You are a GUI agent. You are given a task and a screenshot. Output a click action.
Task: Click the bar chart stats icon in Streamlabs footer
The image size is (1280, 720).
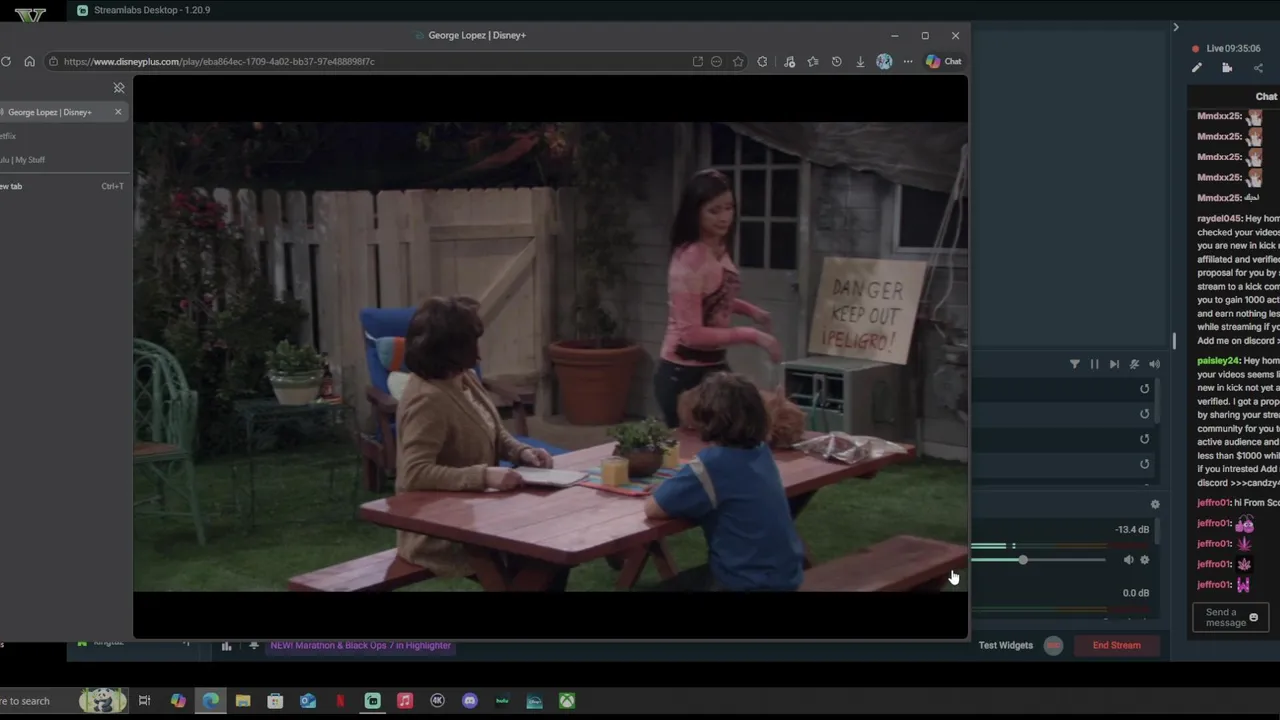click(x=227, y=646)
